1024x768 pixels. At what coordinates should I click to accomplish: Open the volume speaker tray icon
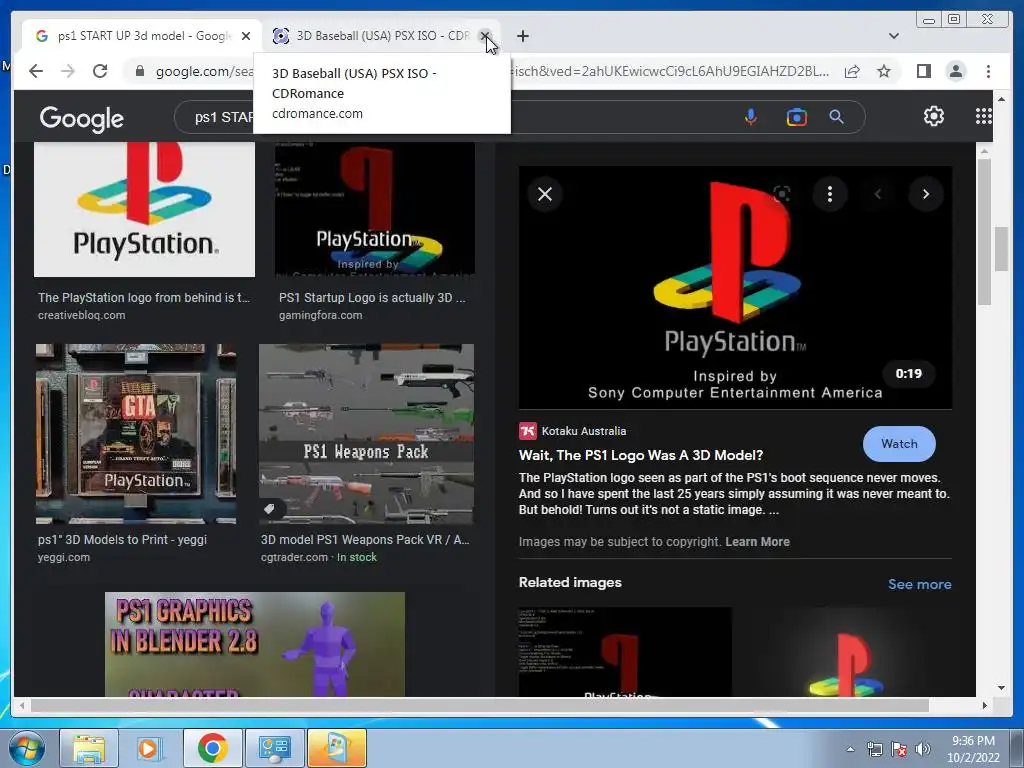923,749
